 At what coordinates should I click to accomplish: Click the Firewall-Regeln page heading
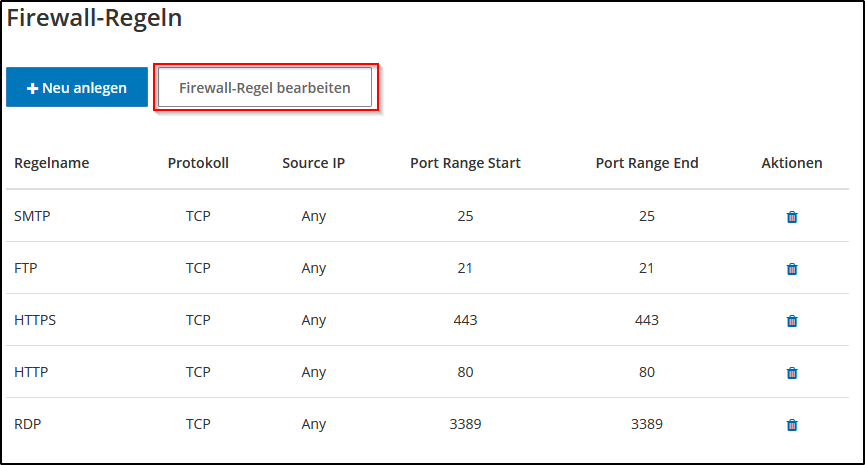94,17
